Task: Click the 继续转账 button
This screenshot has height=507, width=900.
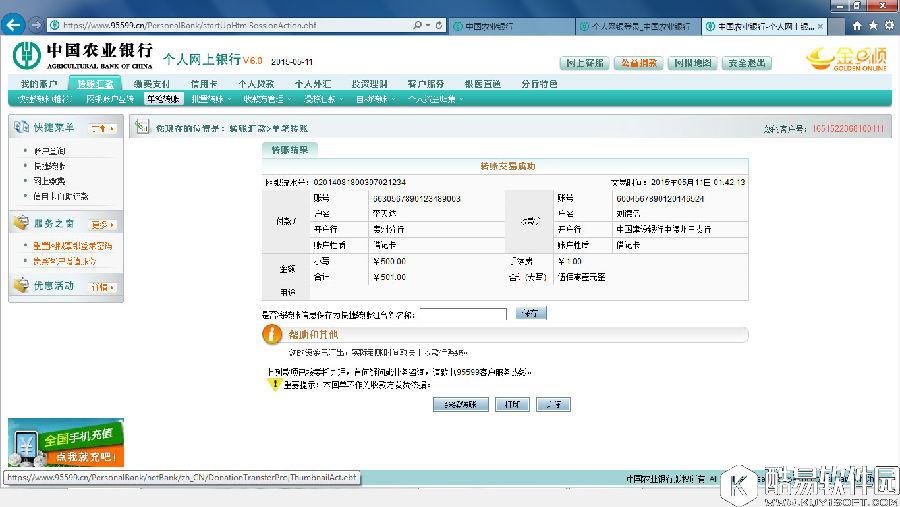Action: tap(461, 404)
